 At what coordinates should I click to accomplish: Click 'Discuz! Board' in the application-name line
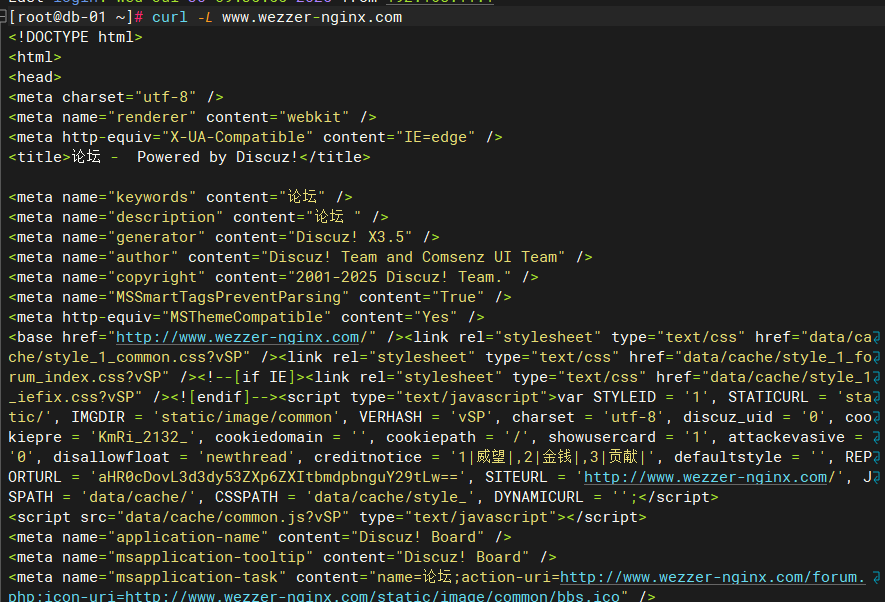tap(417, 537)
